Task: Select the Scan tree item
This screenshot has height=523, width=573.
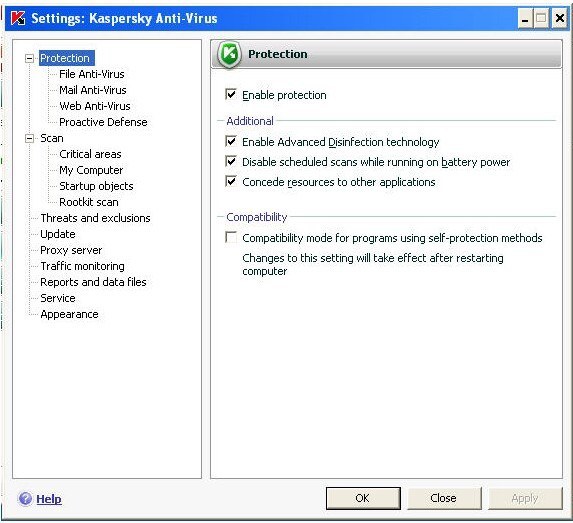Action: [52, 138]
